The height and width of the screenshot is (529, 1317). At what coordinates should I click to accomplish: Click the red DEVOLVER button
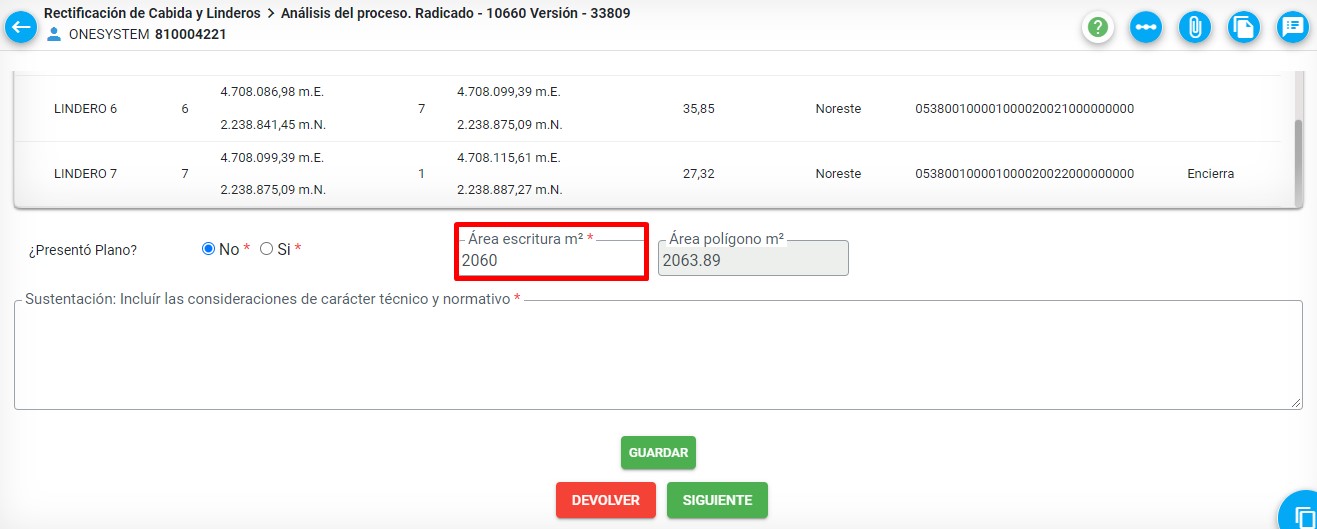click(605, 500)
